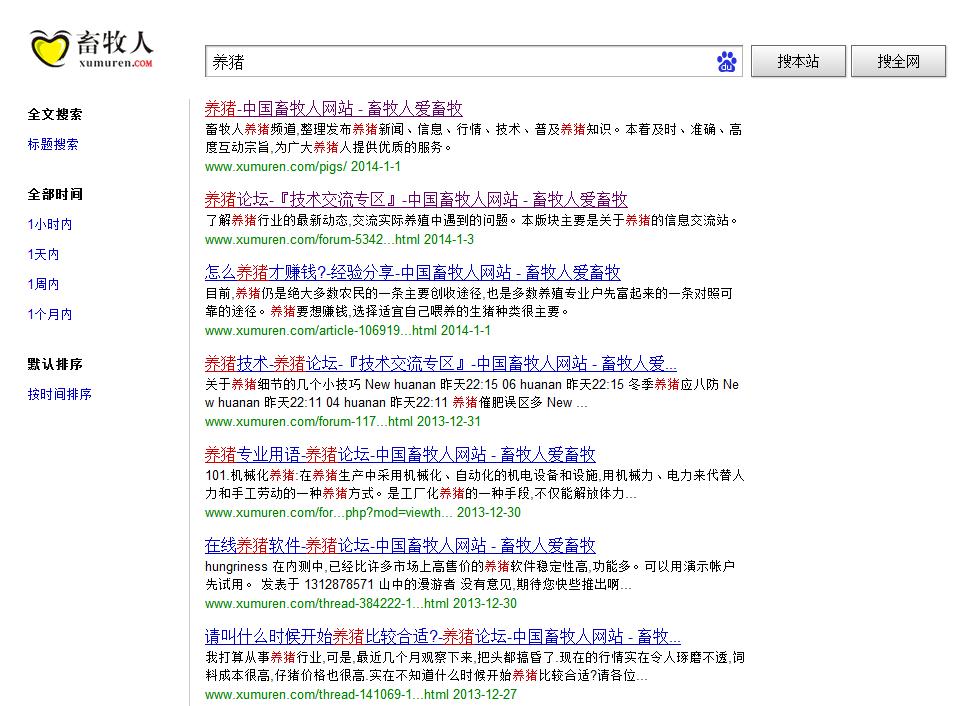
Task: Filter results to 1小时内
Action: point(50,224)
